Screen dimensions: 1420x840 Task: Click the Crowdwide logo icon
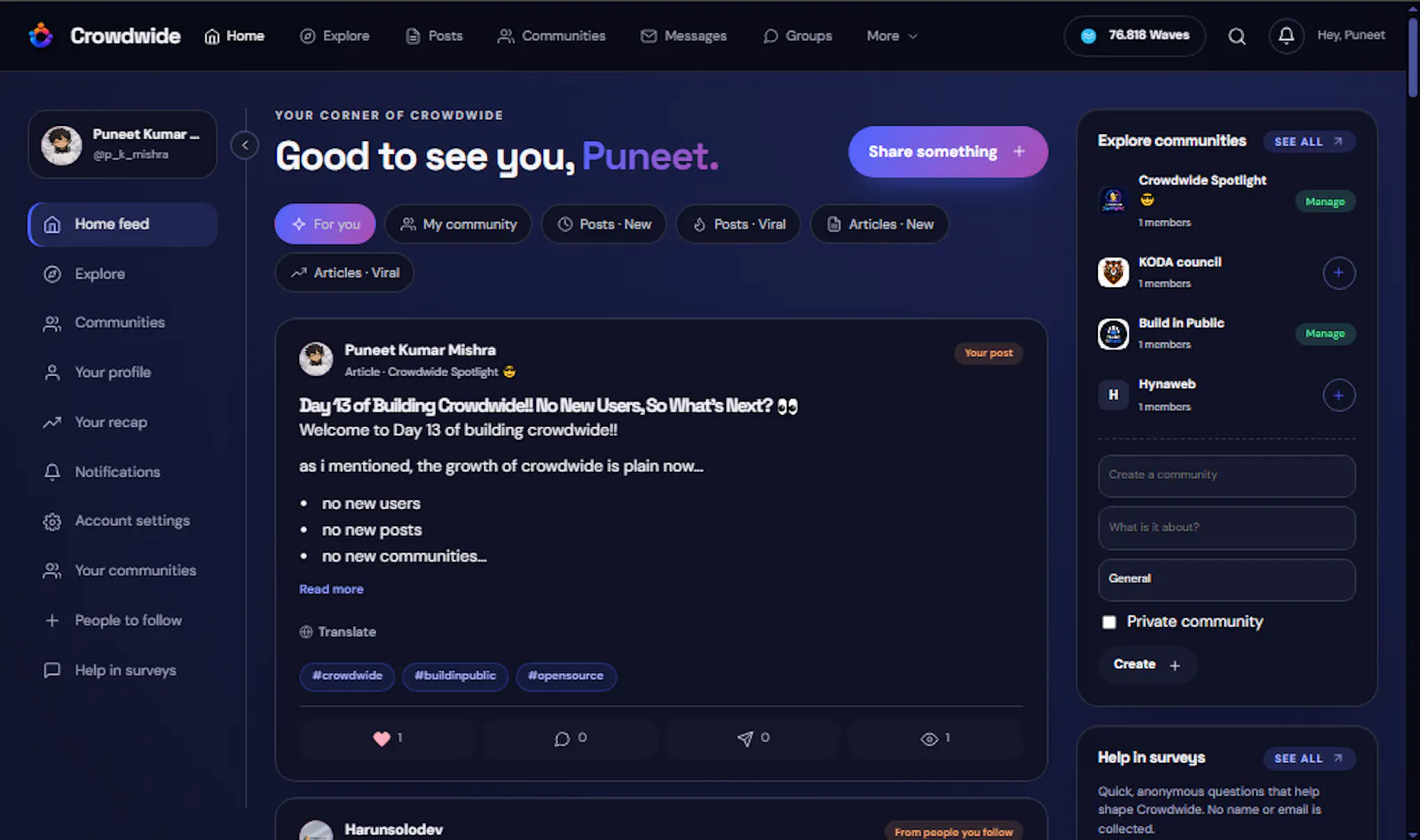(41, 35)
